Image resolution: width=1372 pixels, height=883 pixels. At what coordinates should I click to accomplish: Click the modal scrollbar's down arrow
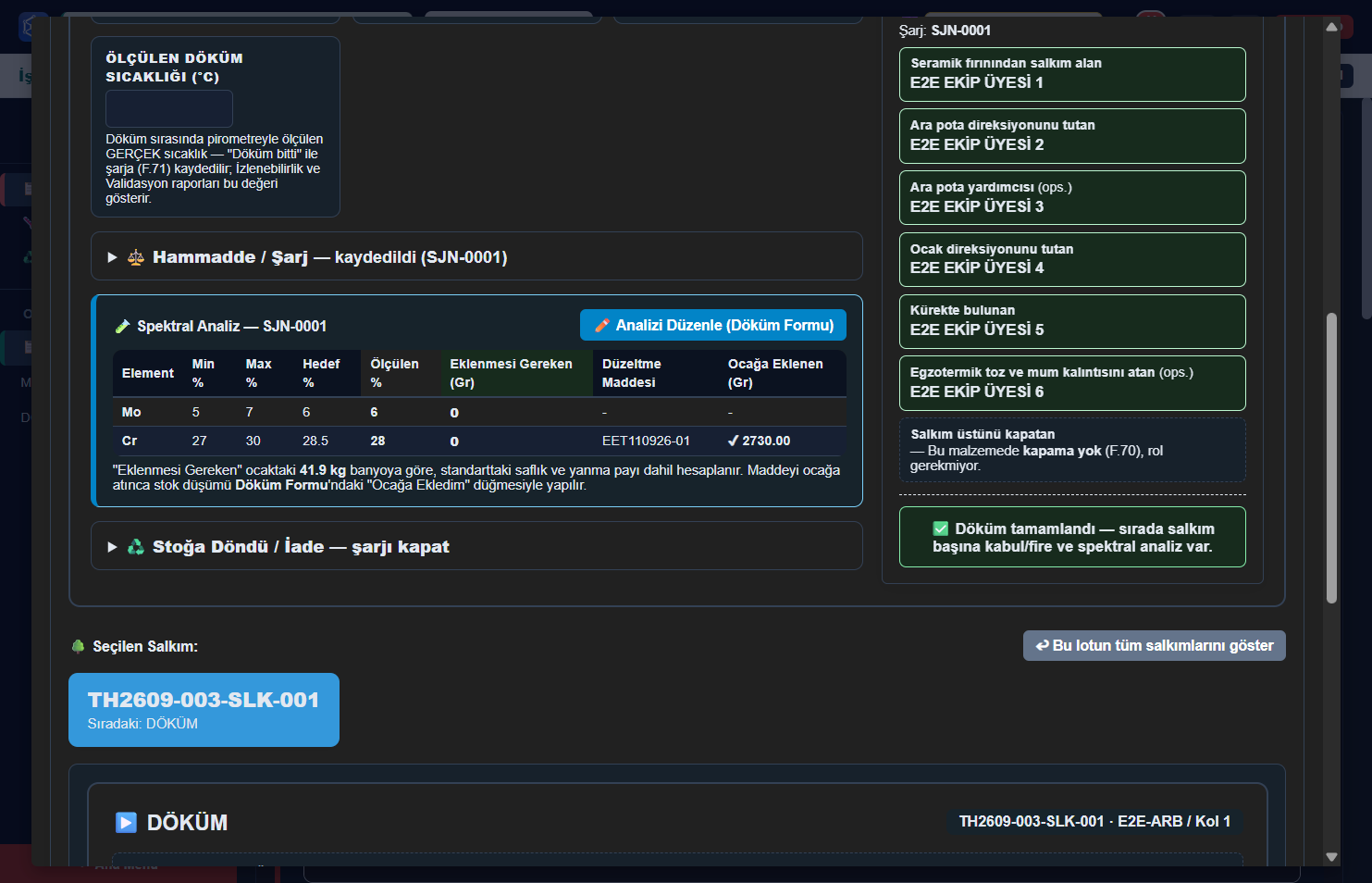pos(1332,857)
